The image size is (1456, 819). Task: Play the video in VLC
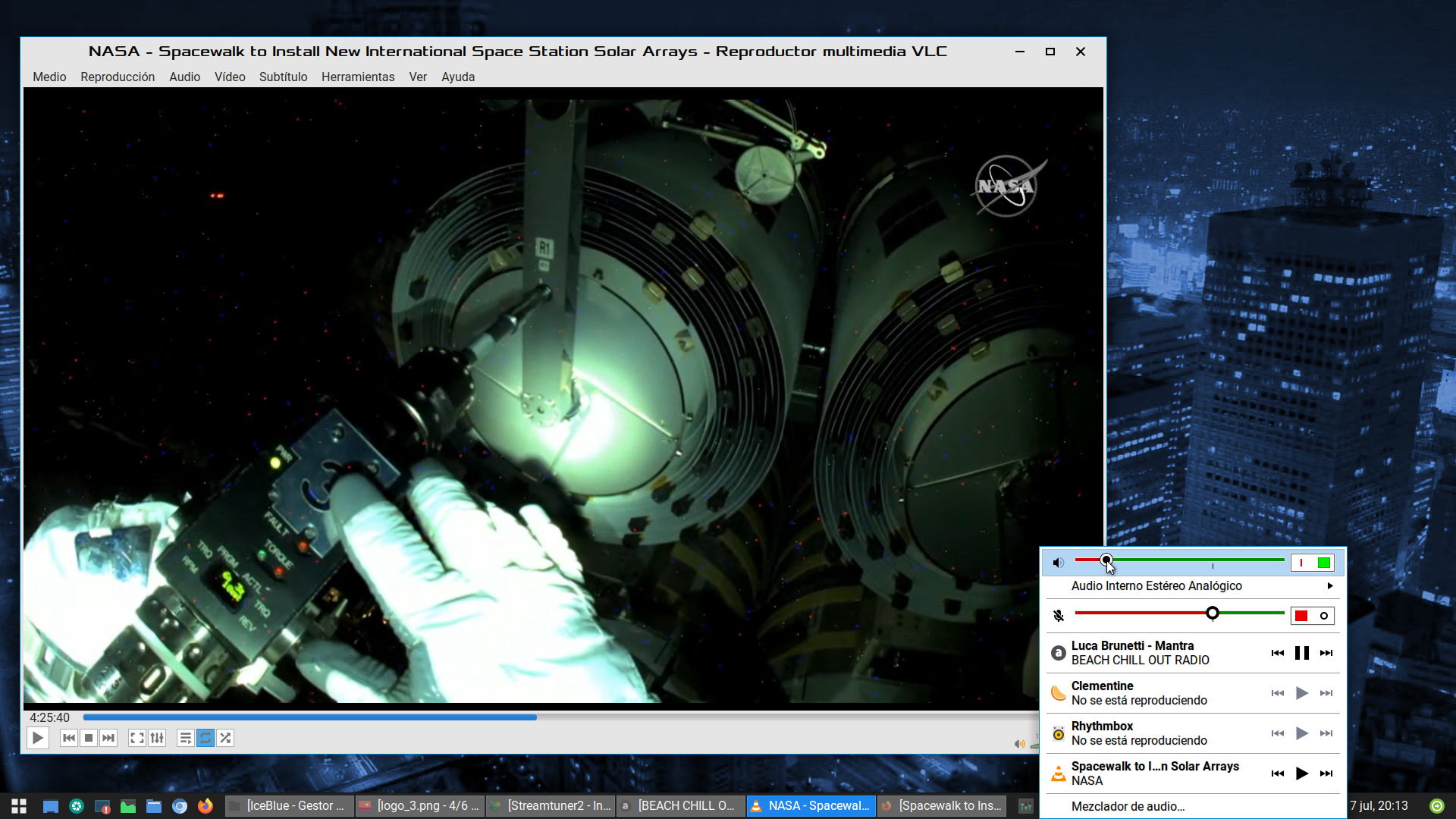pyautogui.click(x=37, y=738)
